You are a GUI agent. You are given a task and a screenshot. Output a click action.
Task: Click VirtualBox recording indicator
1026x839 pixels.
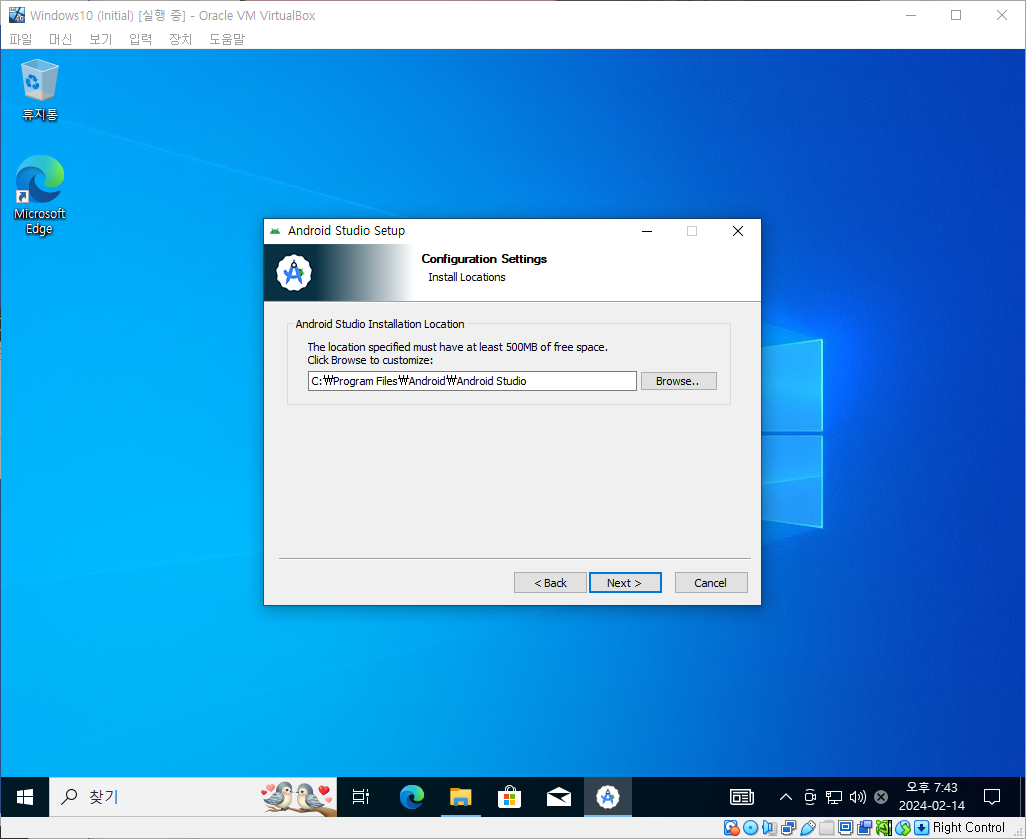point(864,828)
